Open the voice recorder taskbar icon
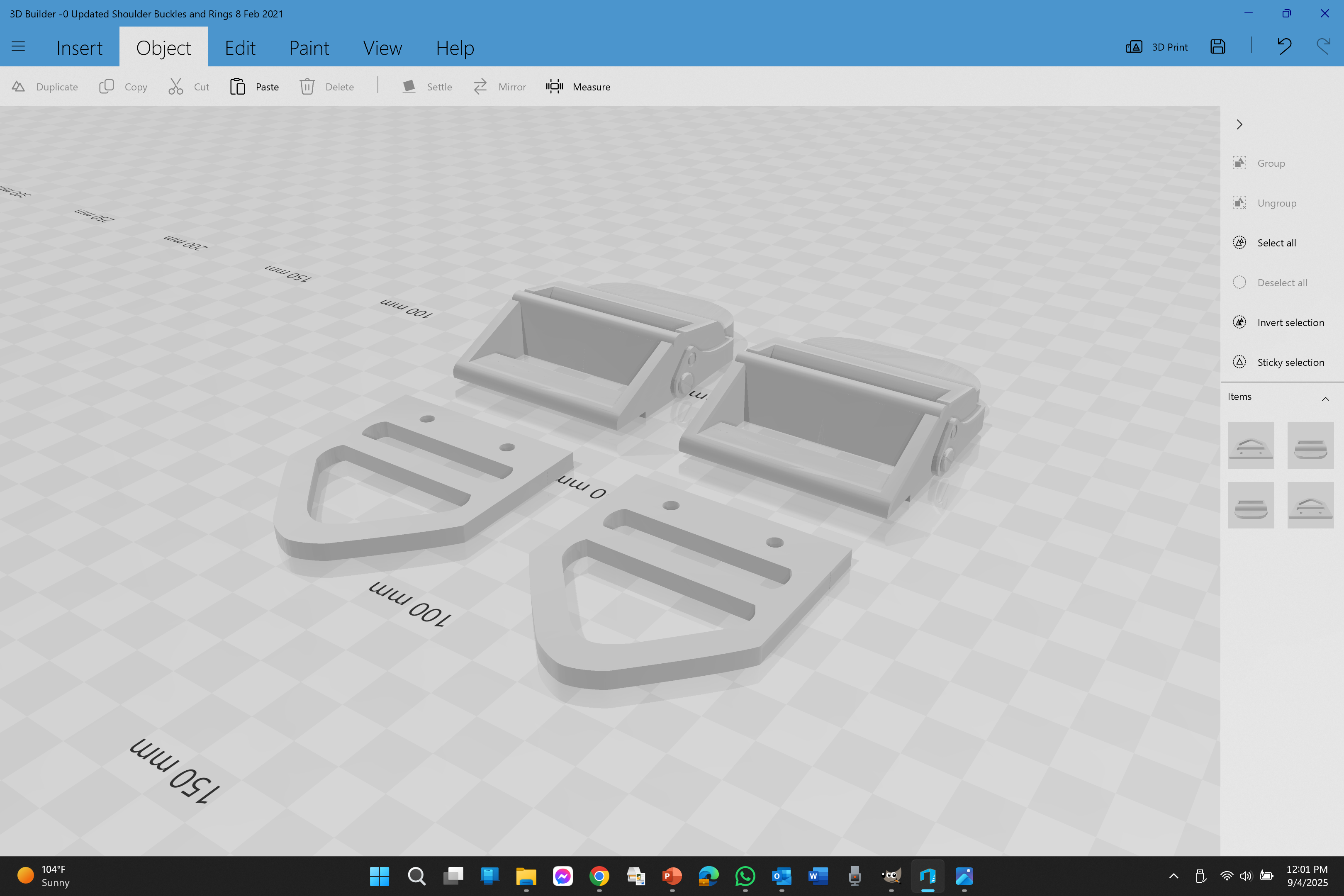1344x896 pixels. tap(855, 876)
